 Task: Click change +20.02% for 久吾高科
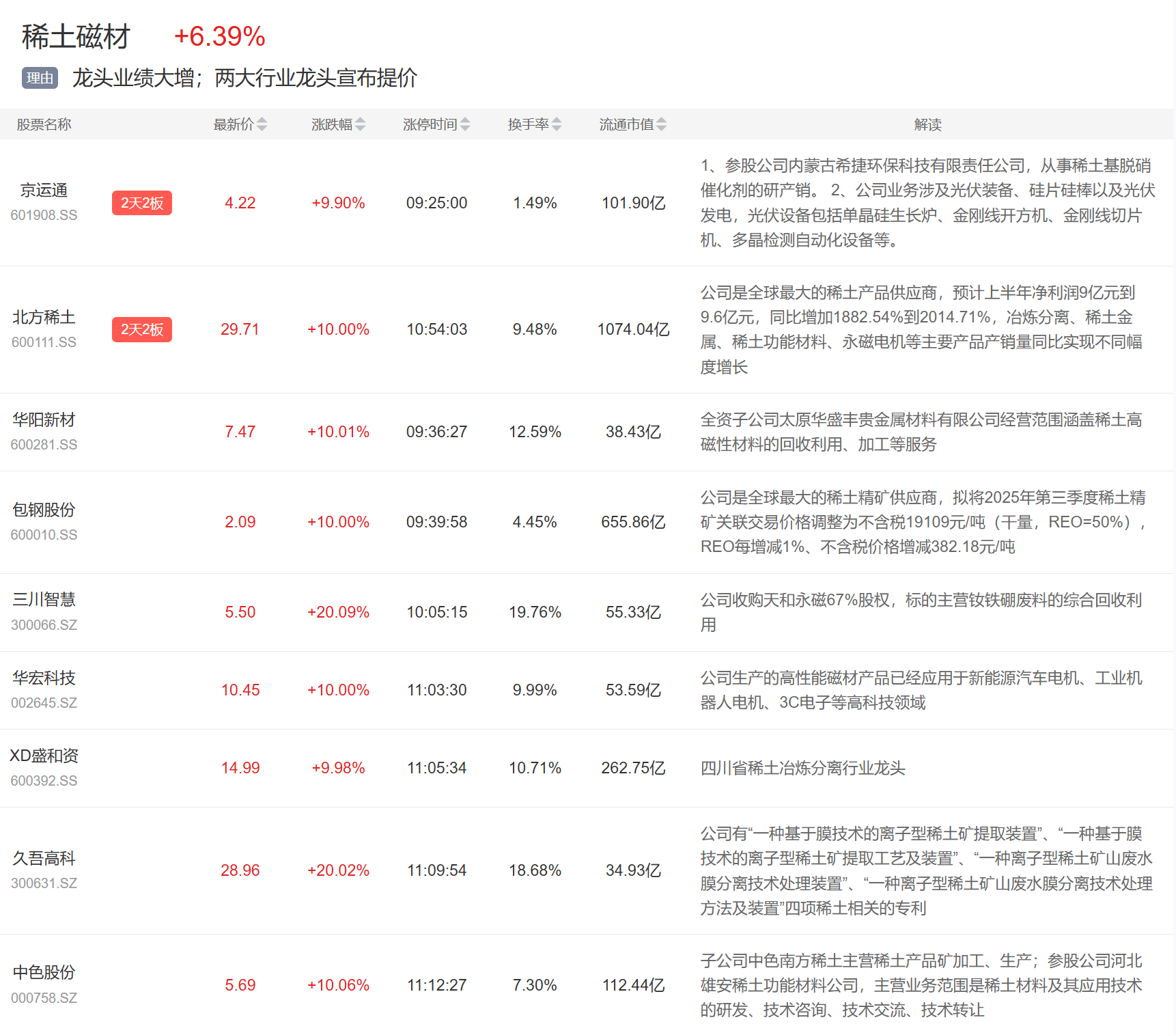(338, 870)
